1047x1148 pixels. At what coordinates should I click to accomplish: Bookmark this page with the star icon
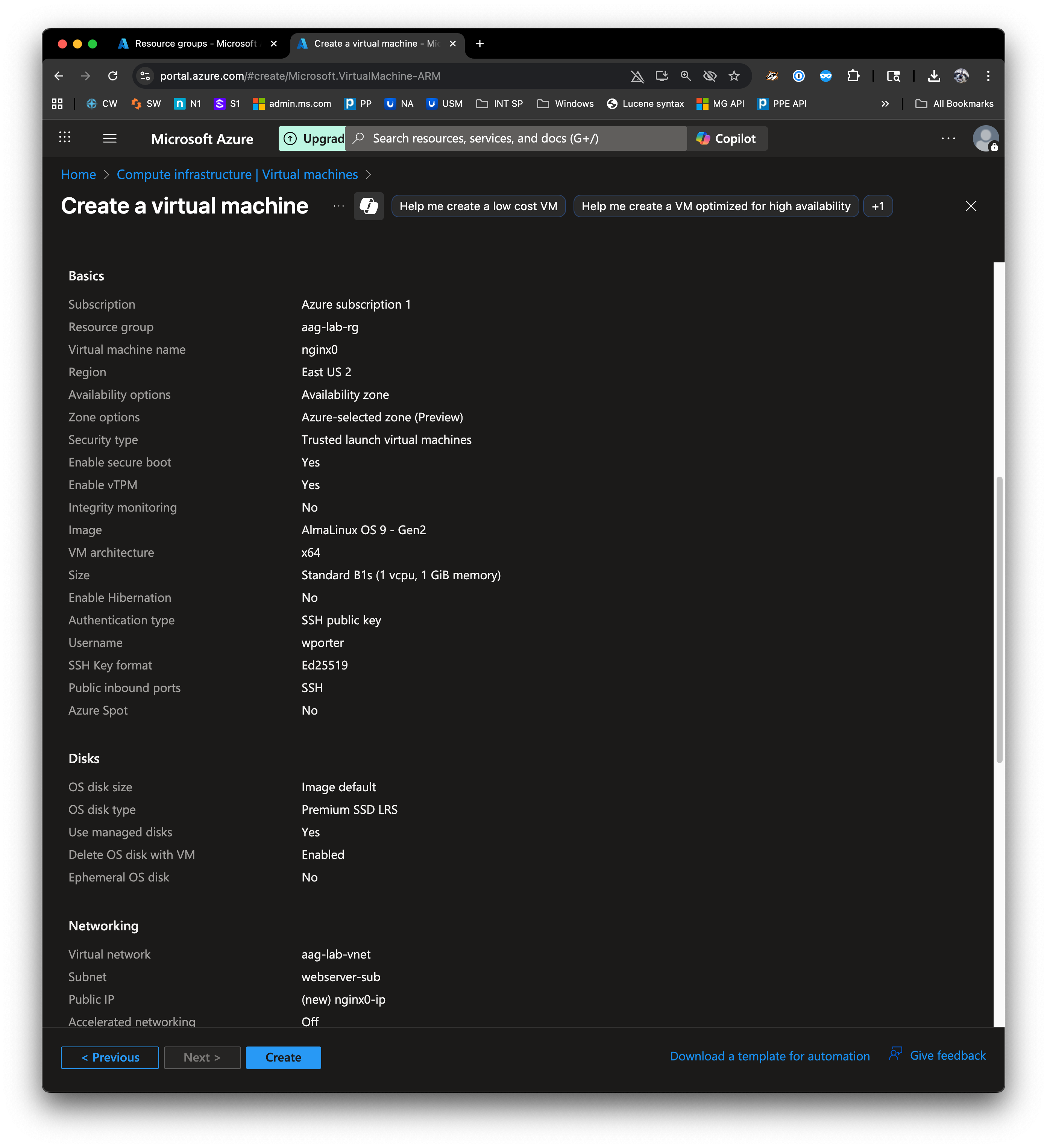[x=734, y=76]
